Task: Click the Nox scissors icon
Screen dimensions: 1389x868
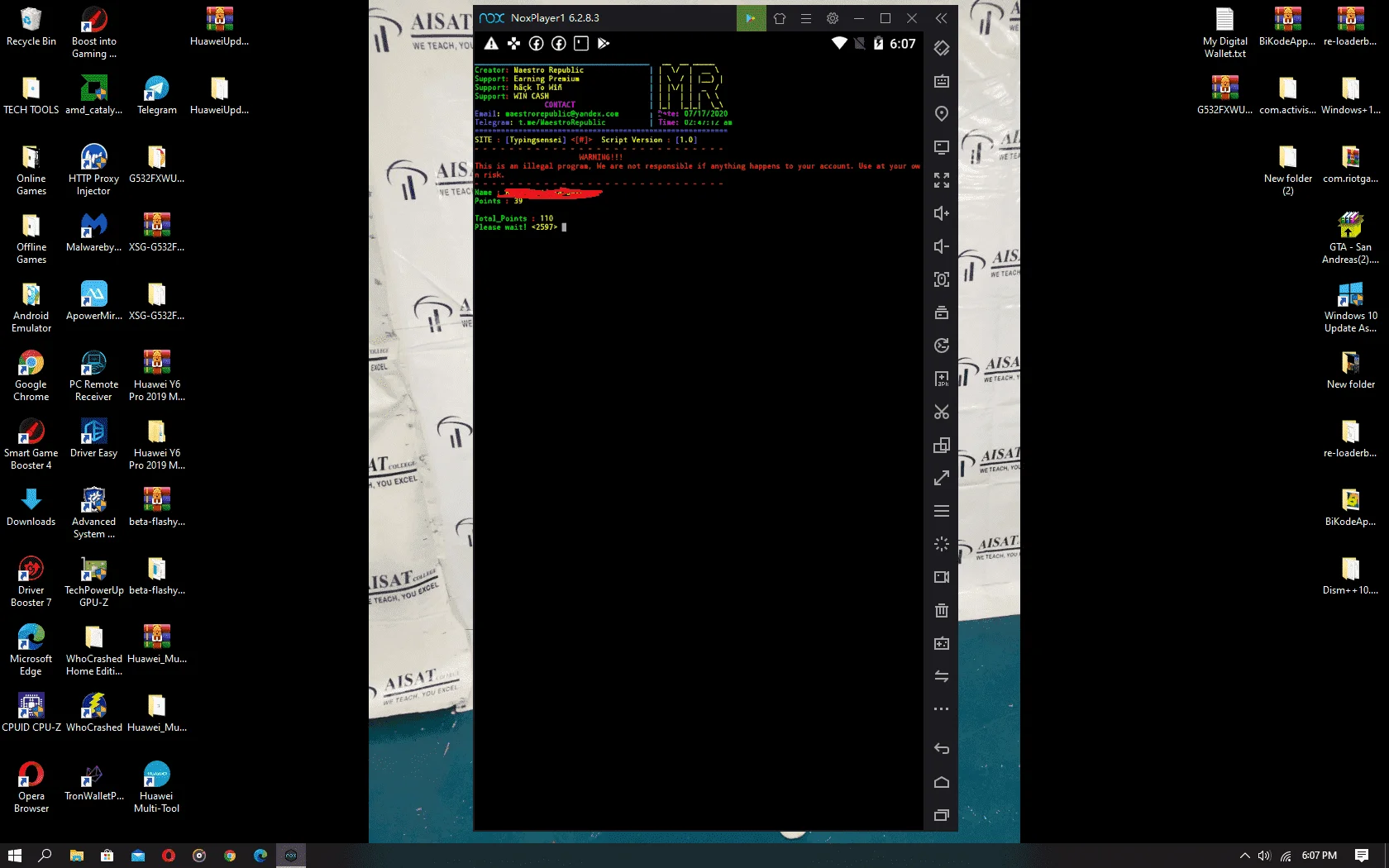Action: pyautogui.click(x=941, y=412)
